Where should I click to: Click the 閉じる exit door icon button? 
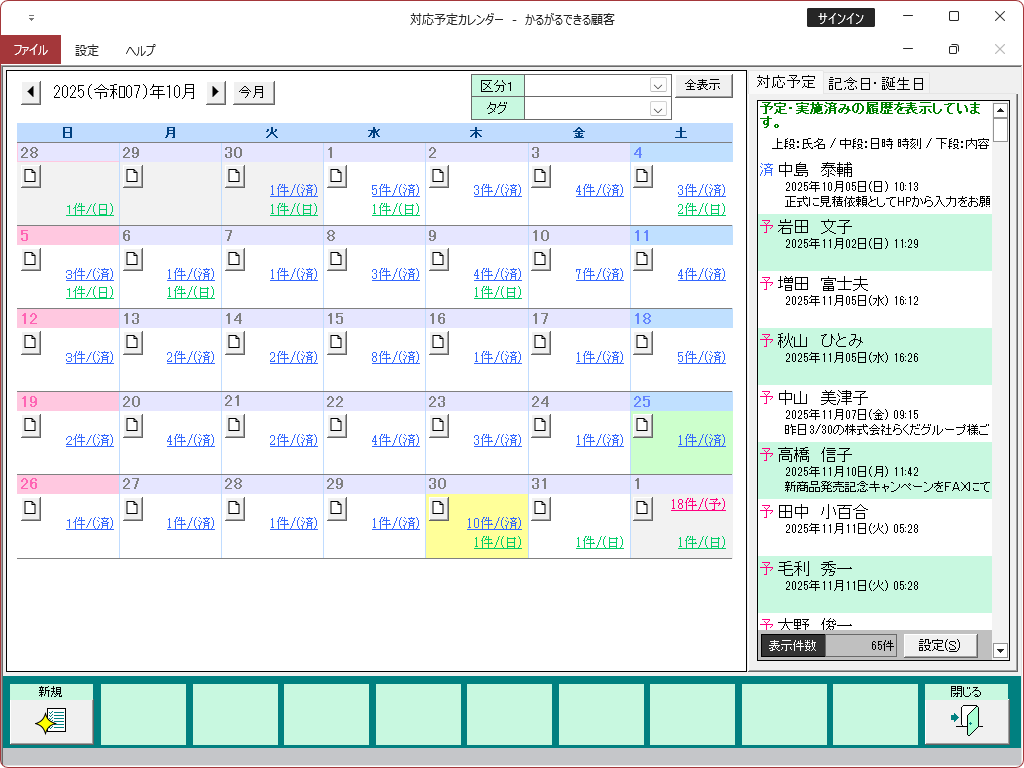tap(966, 720)
